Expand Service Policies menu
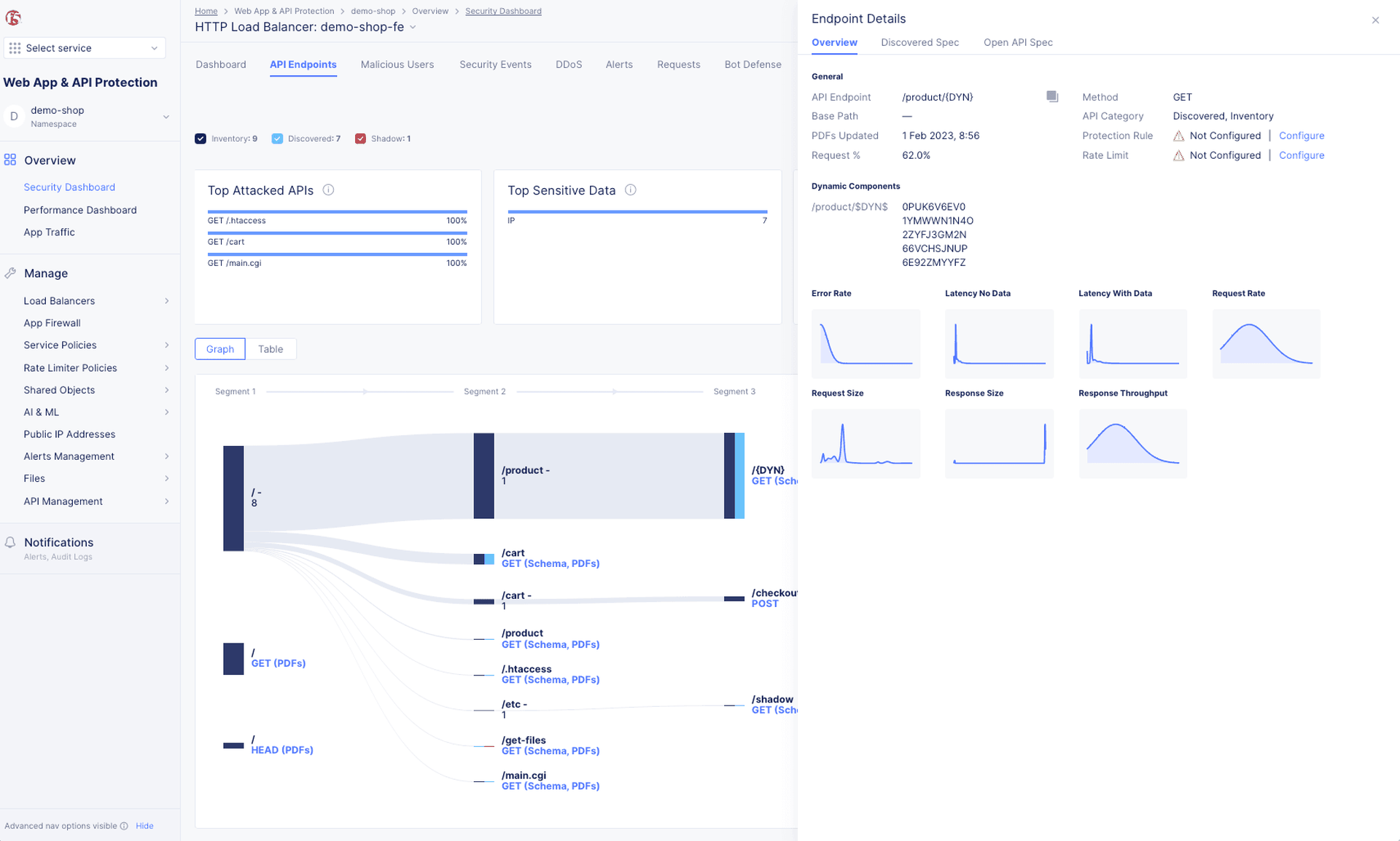Image resolution: width=1400 pixels, height=841 pixels. (166, 345)
